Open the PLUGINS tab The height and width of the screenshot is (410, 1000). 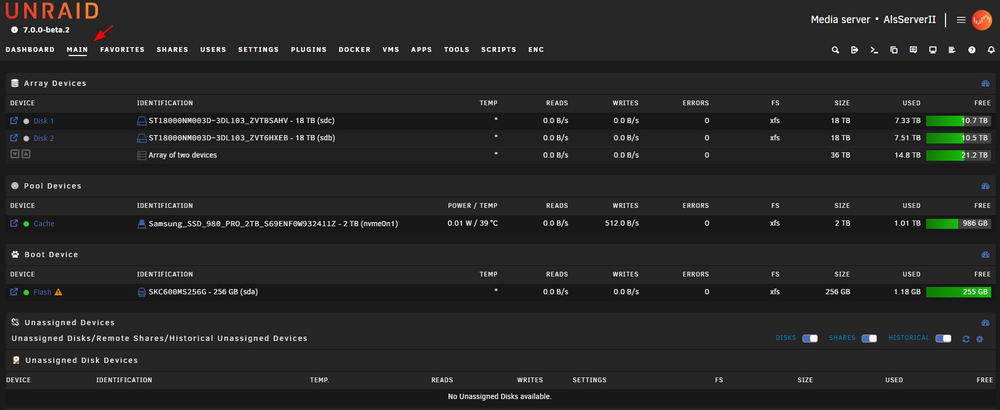tap(309, 50)
